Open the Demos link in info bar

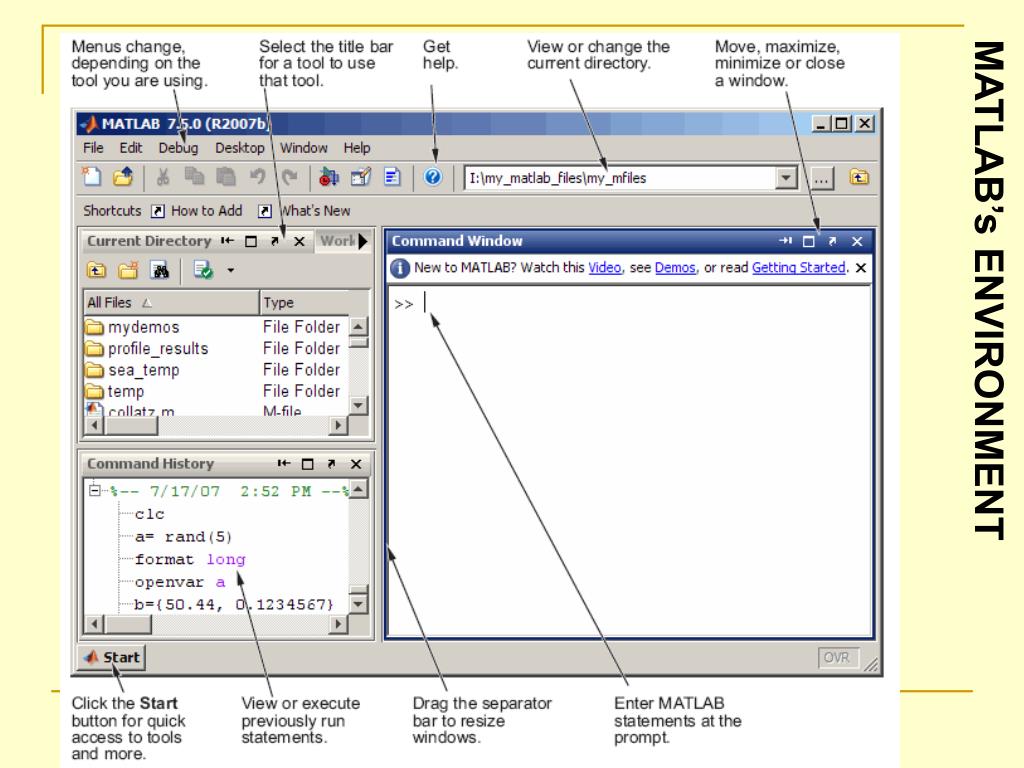[675, 268]
